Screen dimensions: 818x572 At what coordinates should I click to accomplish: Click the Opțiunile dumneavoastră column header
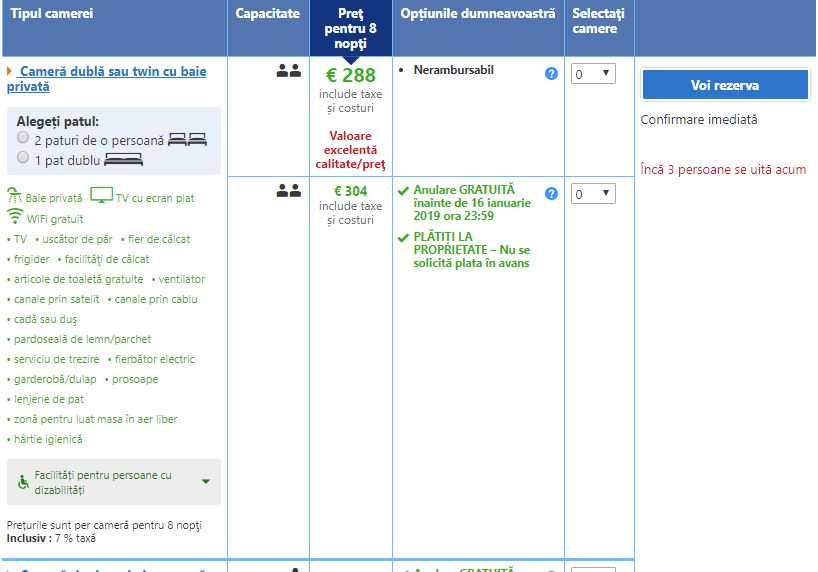tap(477, 14)
